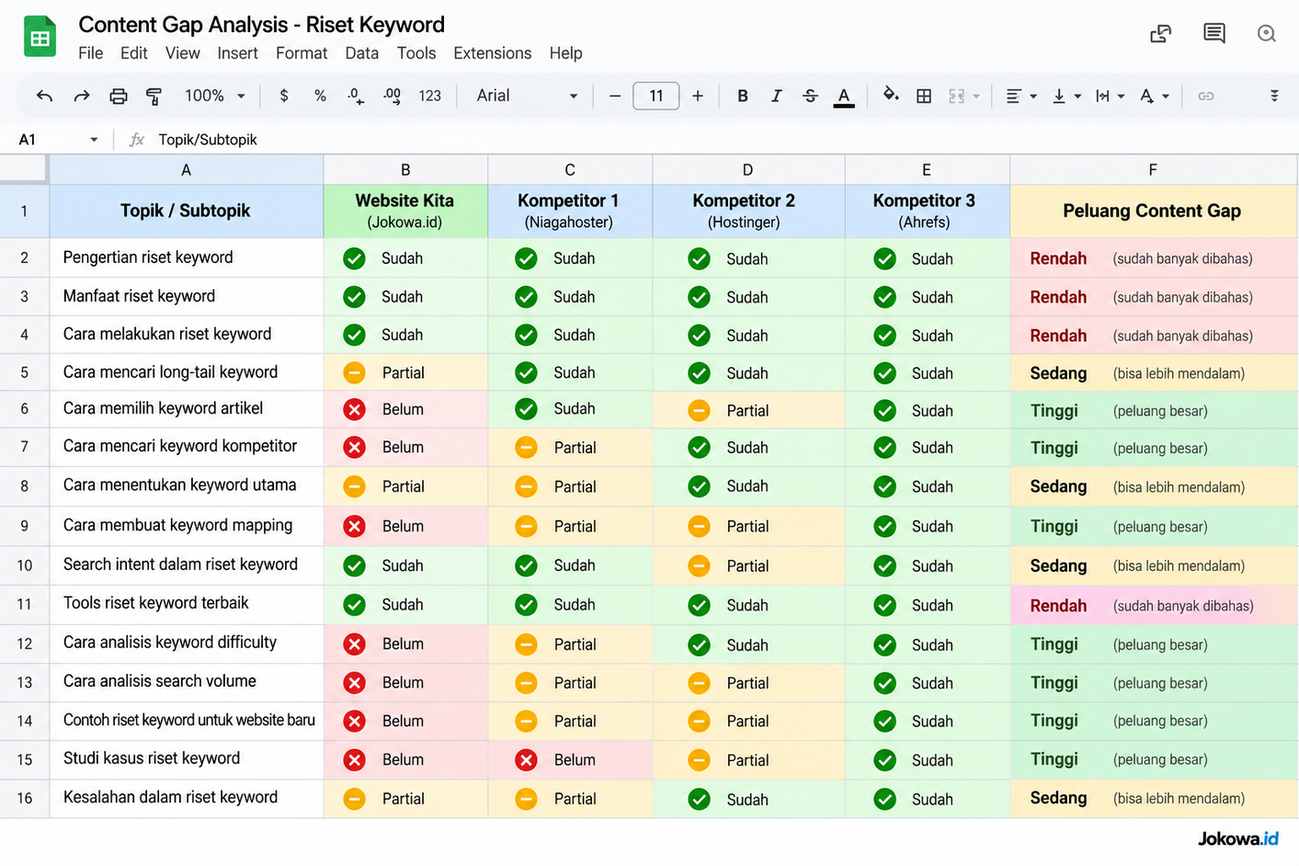
Task: Click the 123 number format button
Action: coord(430,96)
